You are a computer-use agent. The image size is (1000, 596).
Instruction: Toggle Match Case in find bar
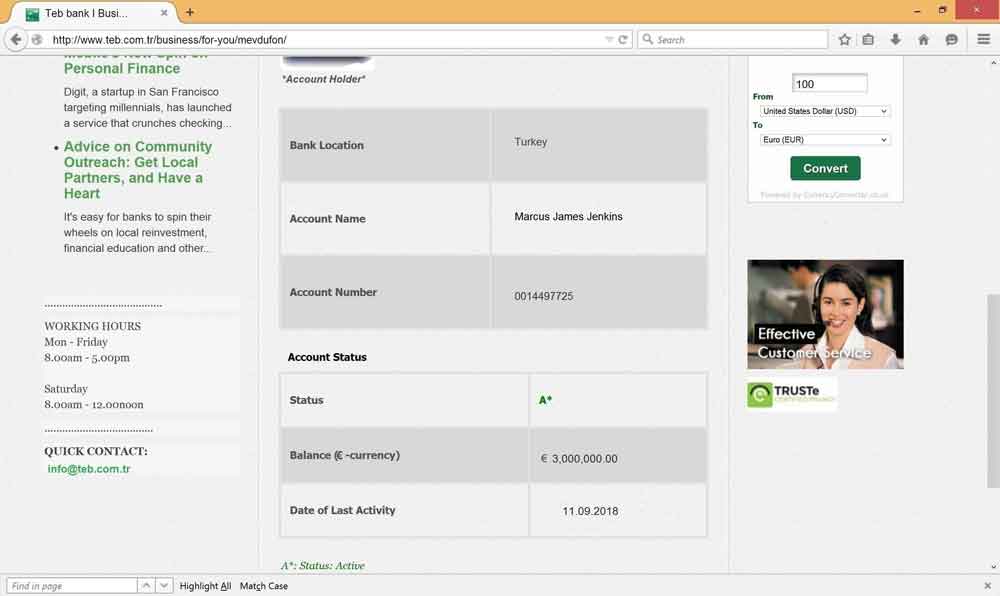pyautogui.click(x=263, y=586)
